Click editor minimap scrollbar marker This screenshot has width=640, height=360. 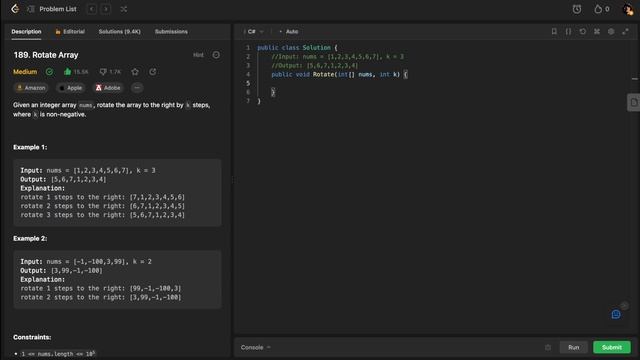tap(635, 79)
